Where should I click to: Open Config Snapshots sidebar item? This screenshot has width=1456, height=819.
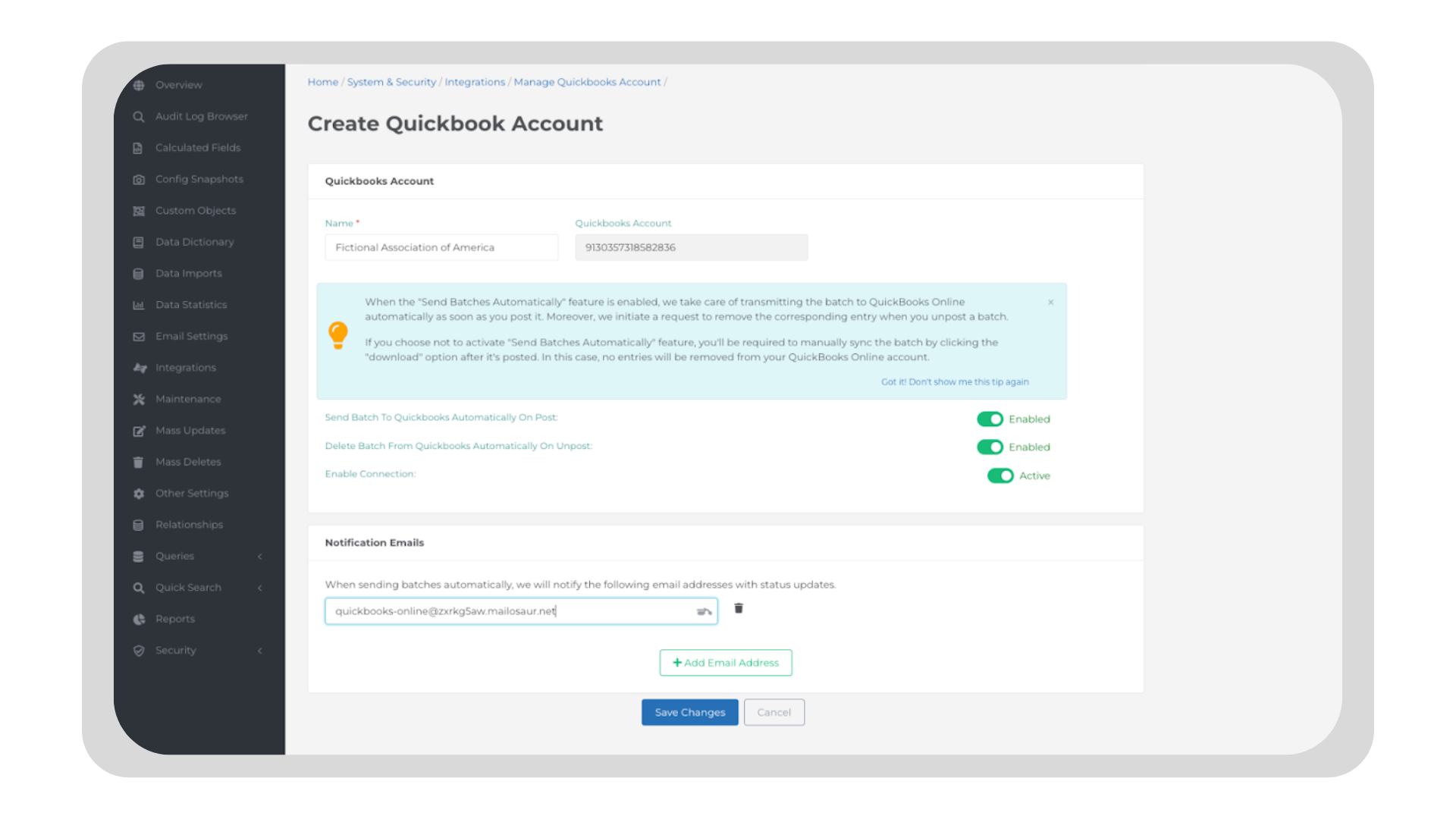(x=199, y=179)
